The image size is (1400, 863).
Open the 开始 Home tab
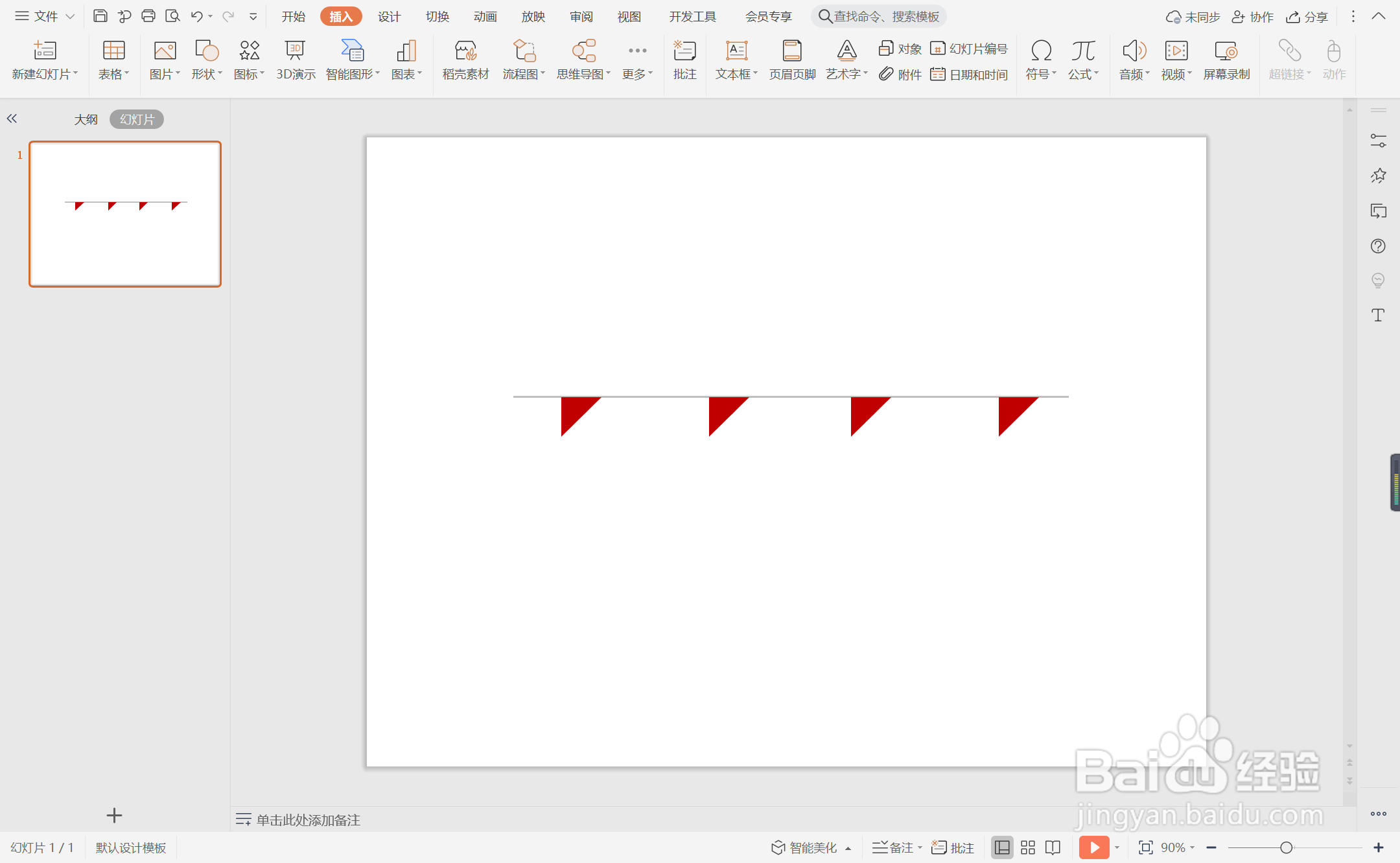tap(293, 16)
